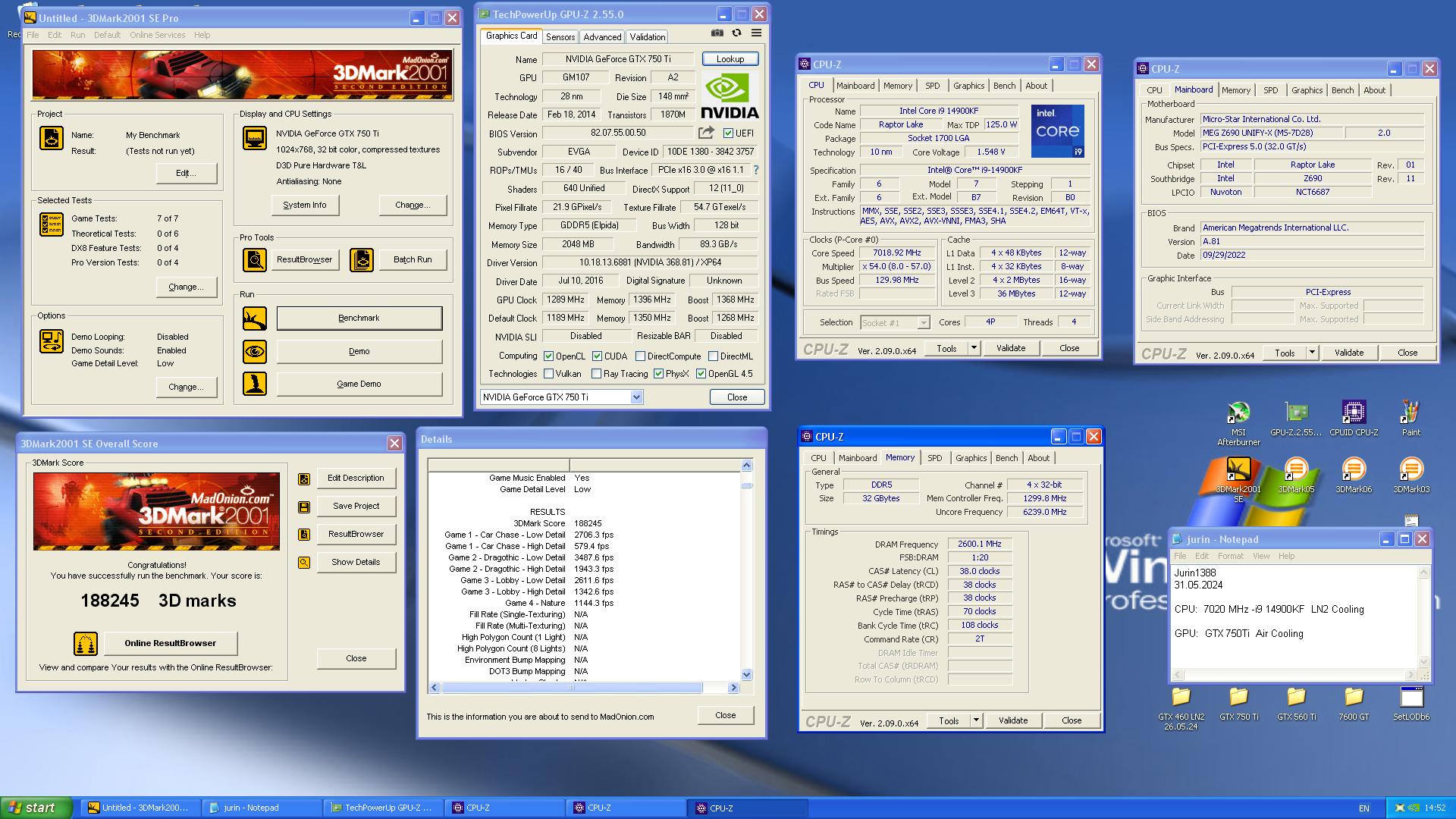Click the Batch Run icon in Pro Tools

(362, 259)
